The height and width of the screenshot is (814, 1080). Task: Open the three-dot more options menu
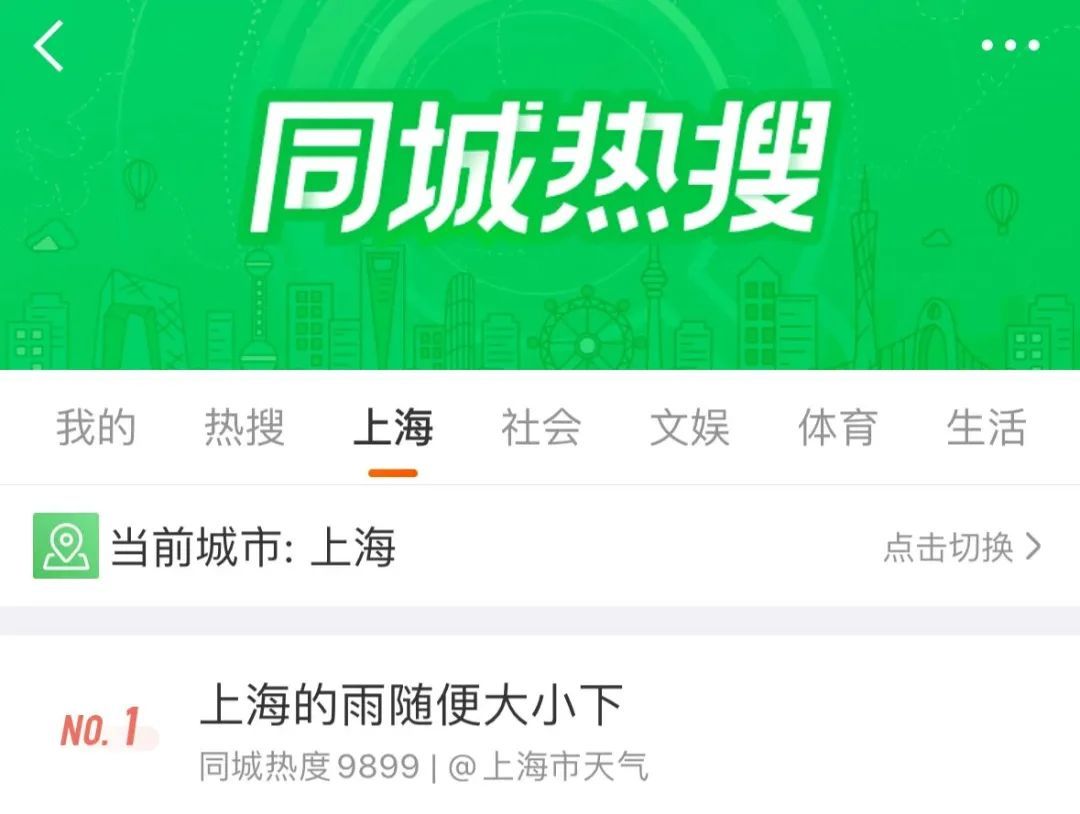(1010, 45)
